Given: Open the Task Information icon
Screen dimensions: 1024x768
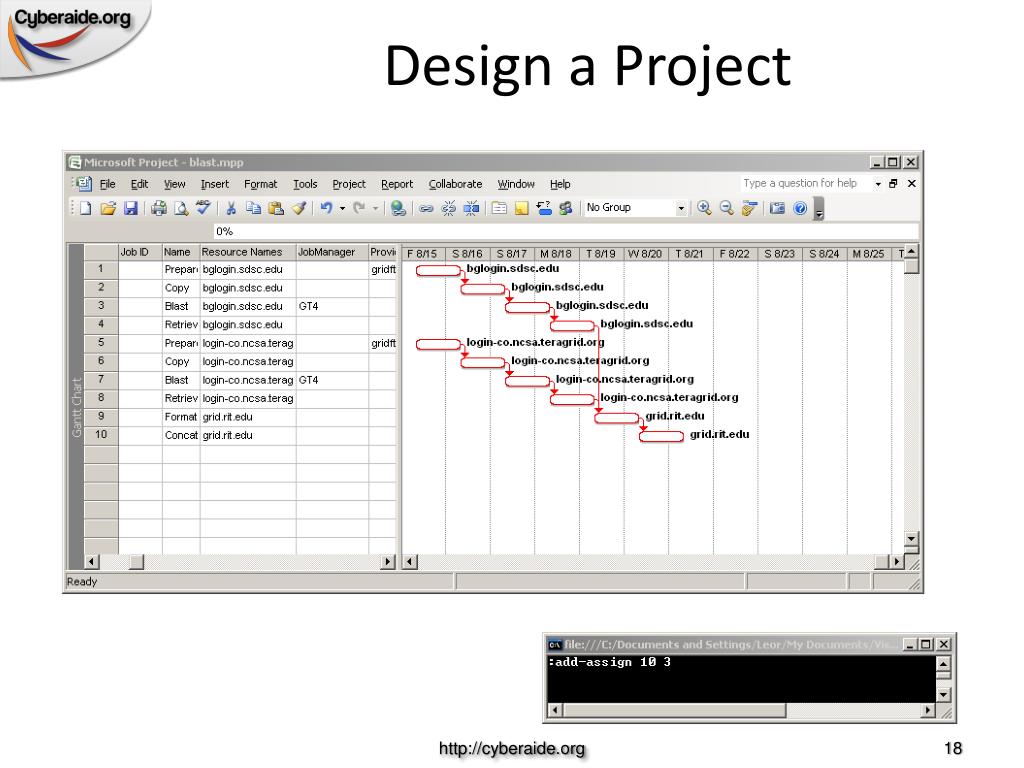Looking at the screenshot, I should [x=499, y=208].
